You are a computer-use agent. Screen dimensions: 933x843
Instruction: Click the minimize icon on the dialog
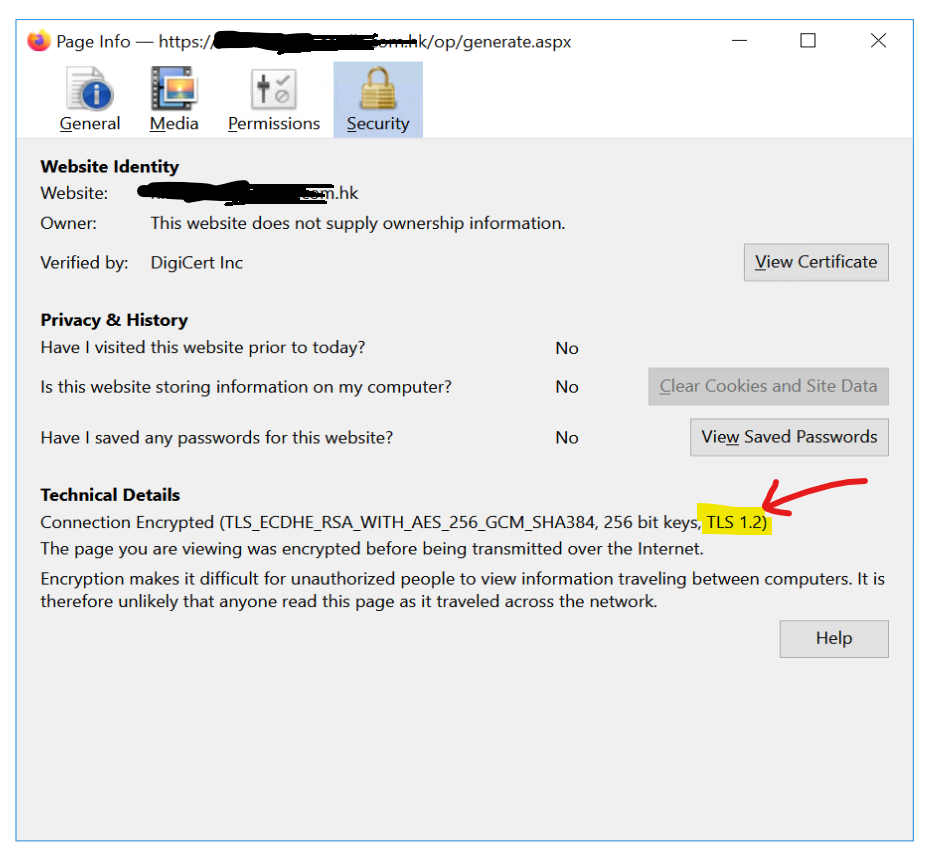click(737, 41)
